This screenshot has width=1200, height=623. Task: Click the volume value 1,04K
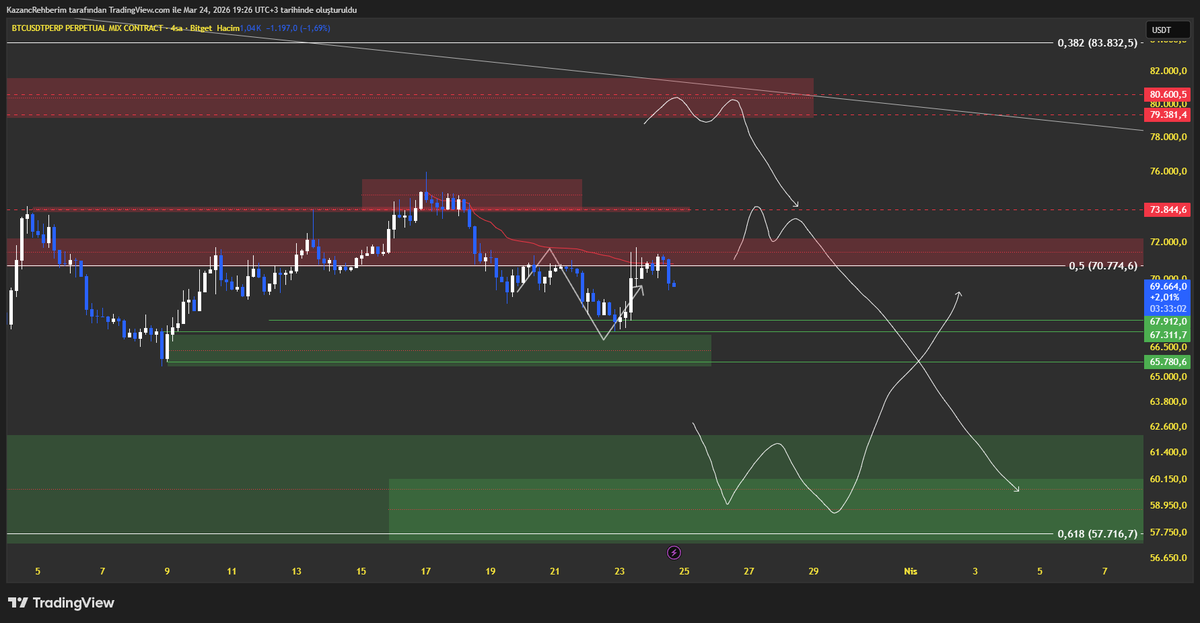[x=251, y=28]
